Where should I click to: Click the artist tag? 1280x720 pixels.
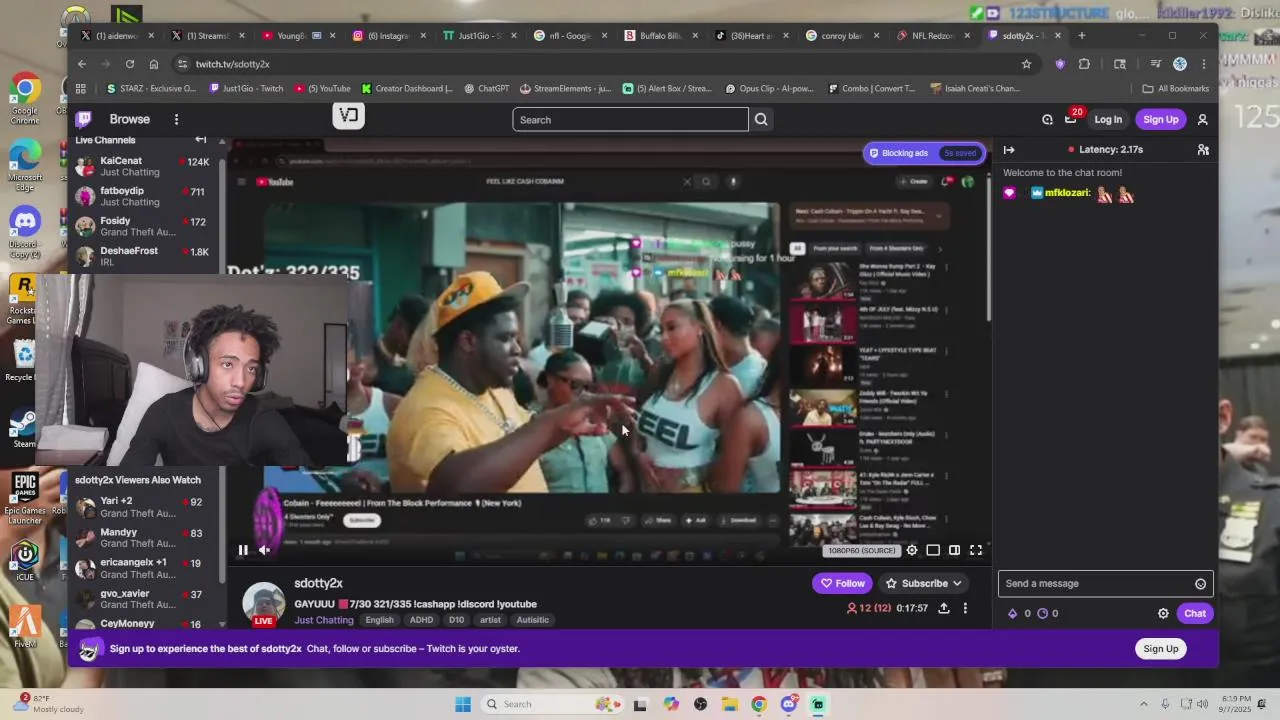[490, 620]
